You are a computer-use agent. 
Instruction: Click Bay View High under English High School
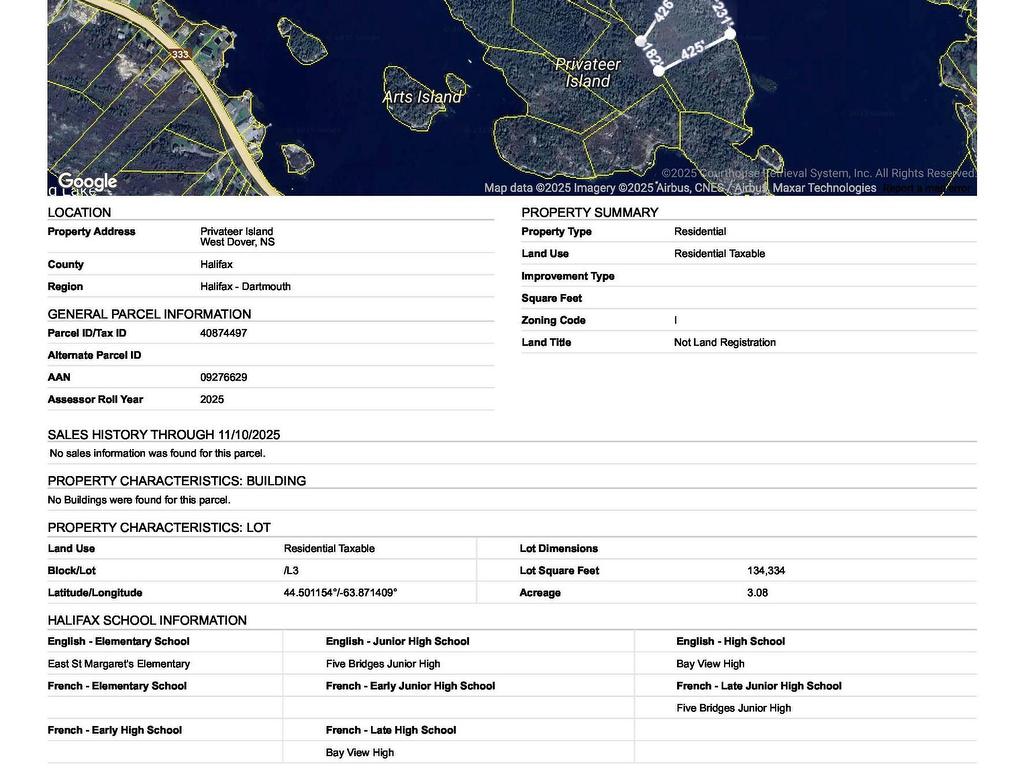click(710, 664)
